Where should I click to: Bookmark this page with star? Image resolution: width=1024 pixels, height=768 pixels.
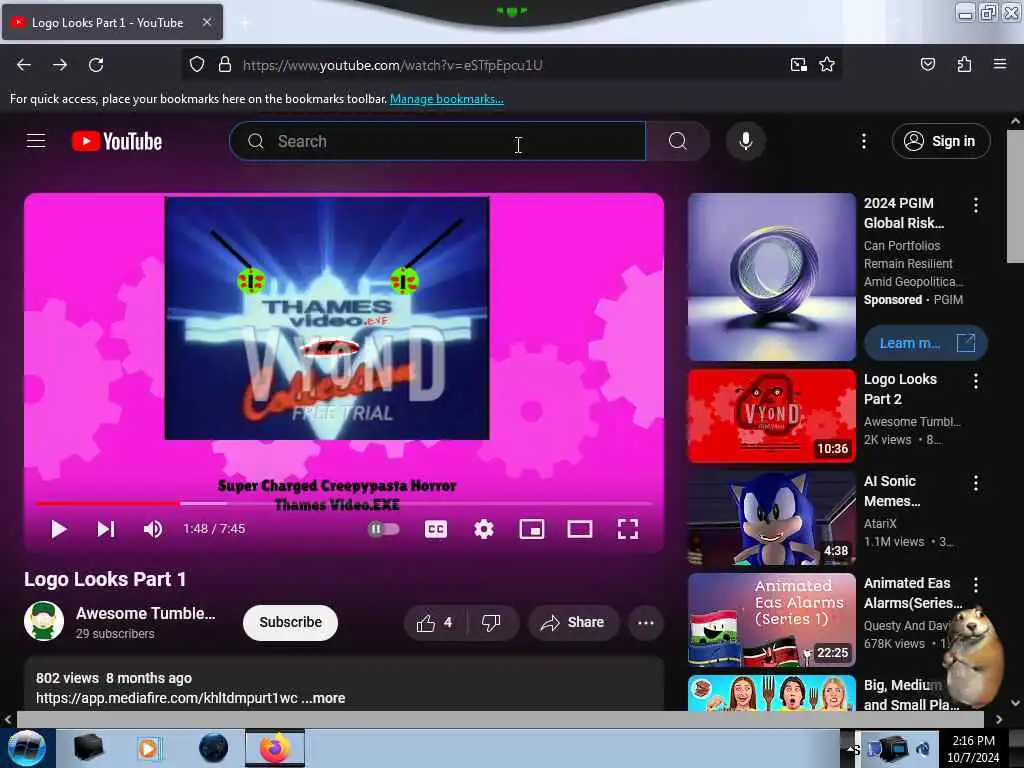pyautogui.click(x=827, y=65)
